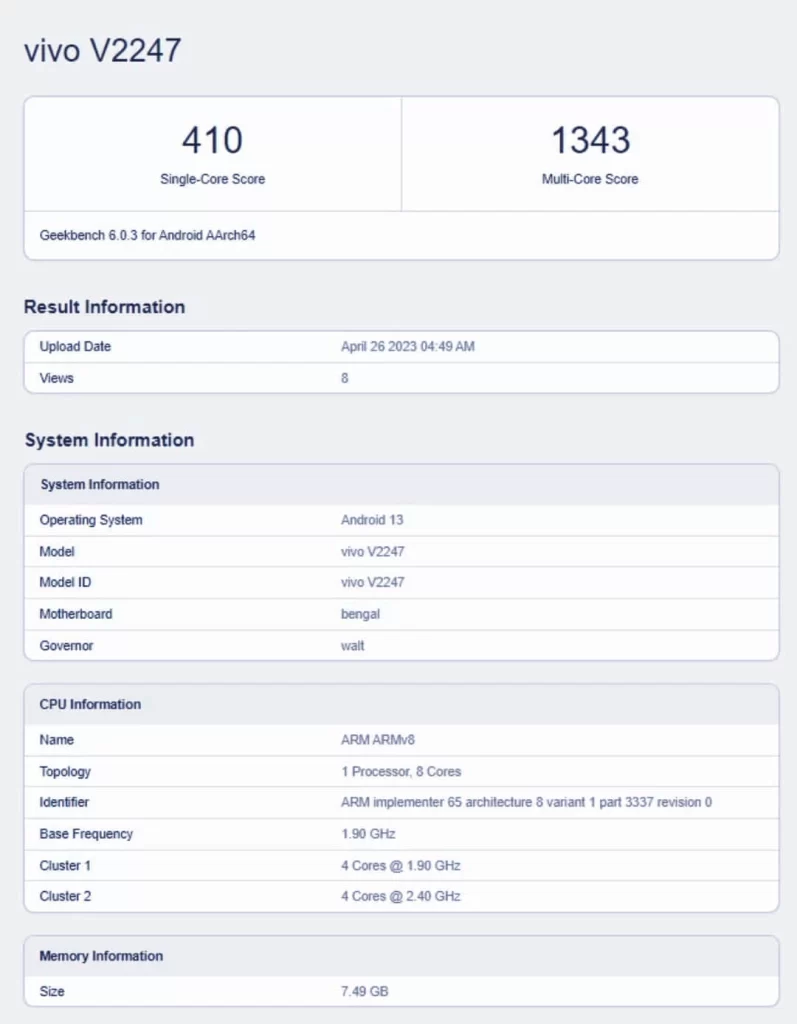The width and height of the screenshot is (797, 1024).
Task: Click the Governor value walt
Action: 352,646
